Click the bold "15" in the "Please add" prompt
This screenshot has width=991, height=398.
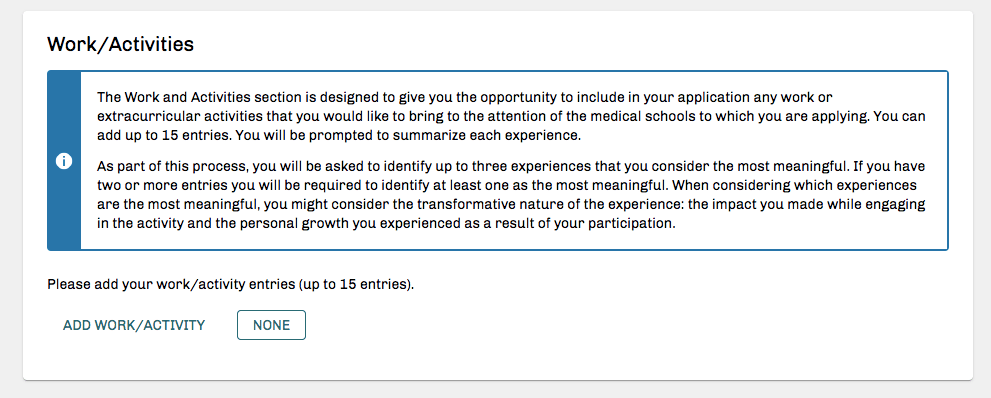(x=347, y=284)
